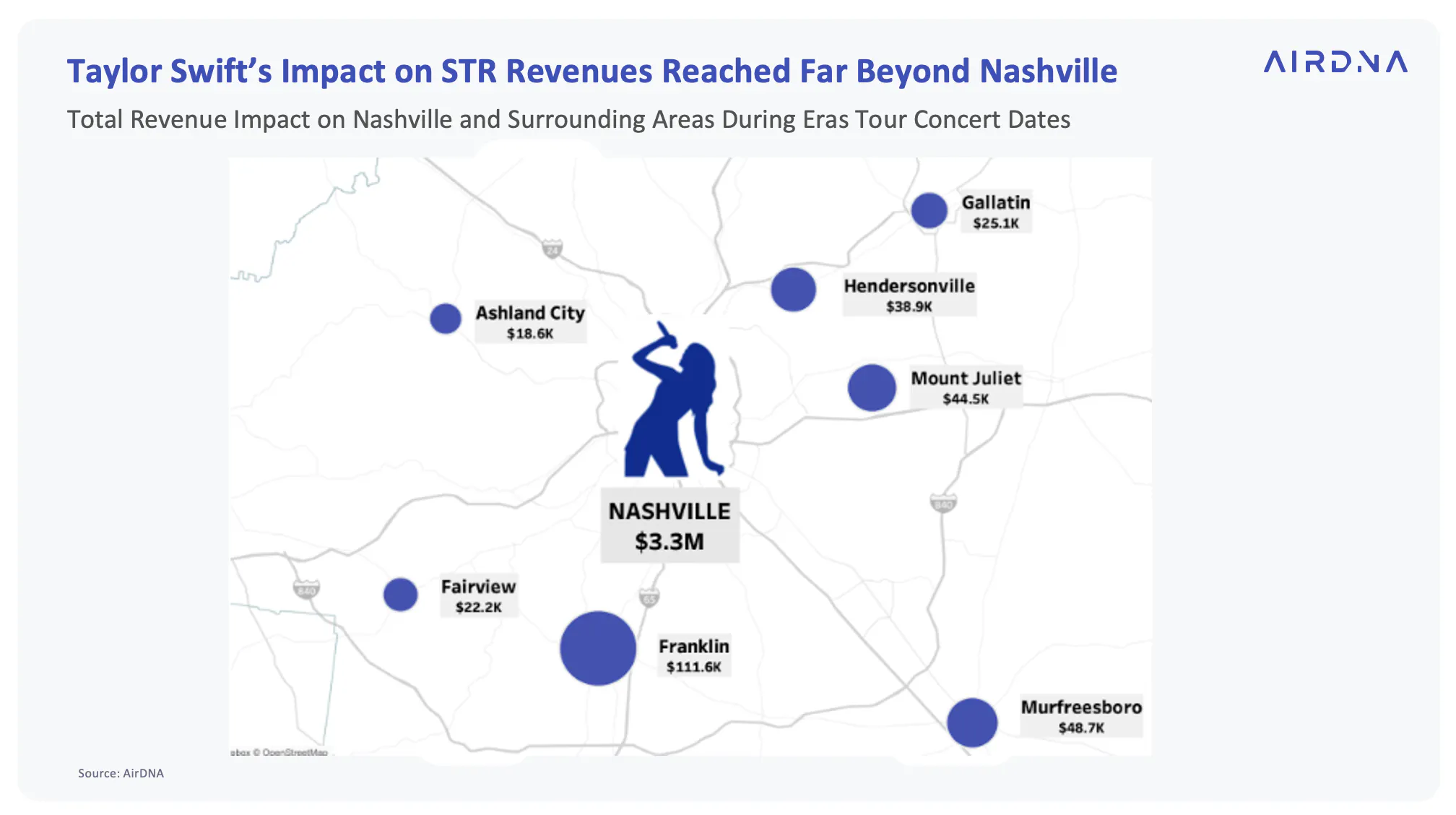Click the Fairview $22.2K label
The height and width of the screenshot is (815, 1456).
click(x=479, y=595)
